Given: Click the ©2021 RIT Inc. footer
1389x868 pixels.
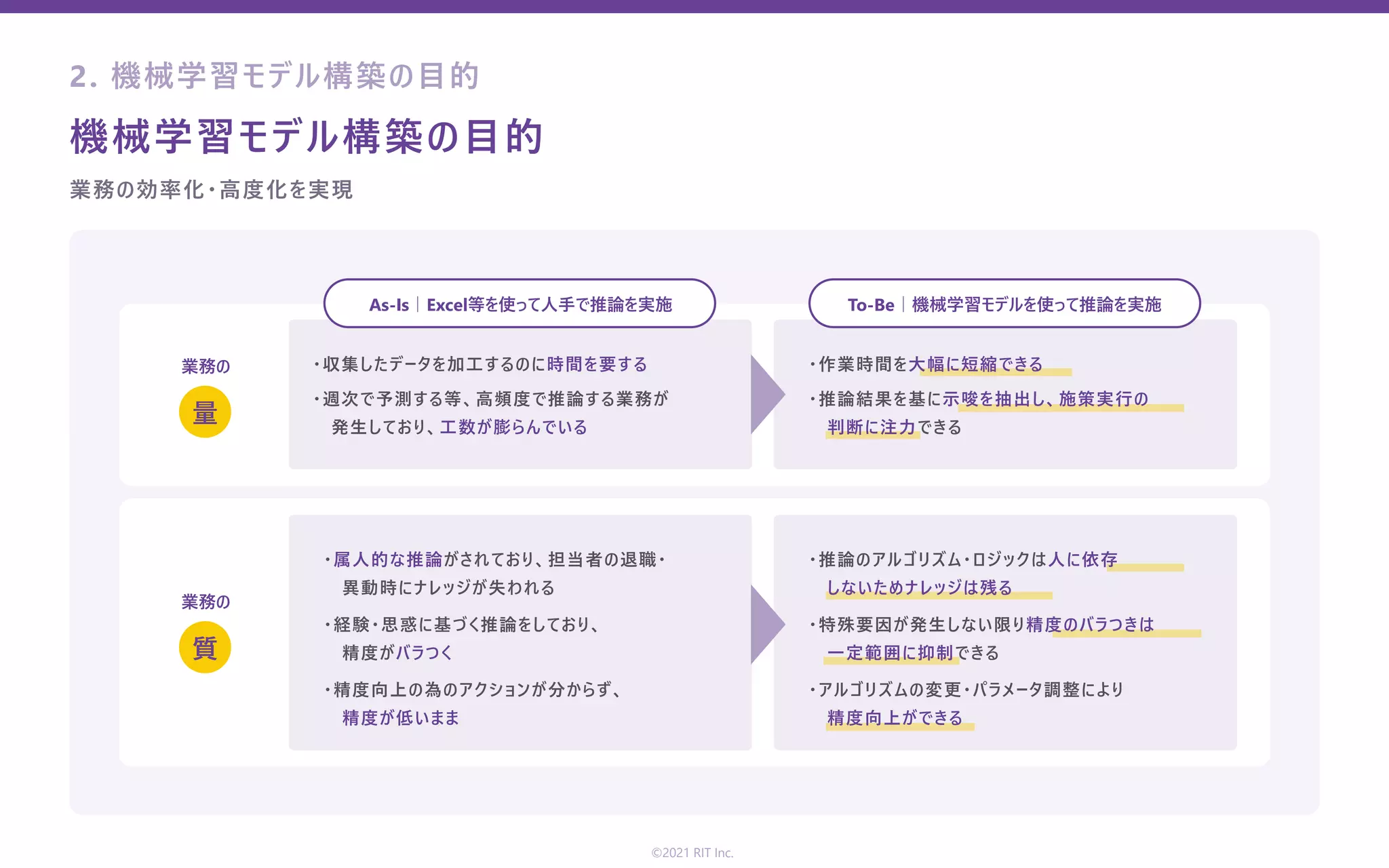Looking at the screenshot, I should point(692,852).
